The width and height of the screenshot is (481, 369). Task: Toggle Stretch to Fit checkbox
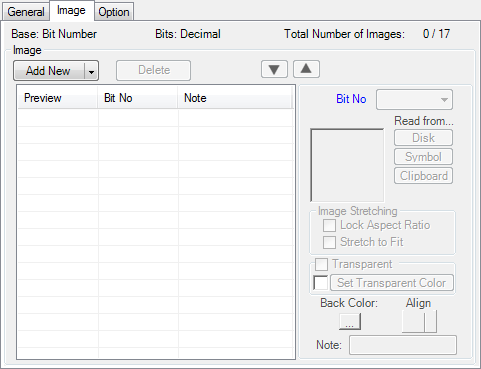click(329, 242)
